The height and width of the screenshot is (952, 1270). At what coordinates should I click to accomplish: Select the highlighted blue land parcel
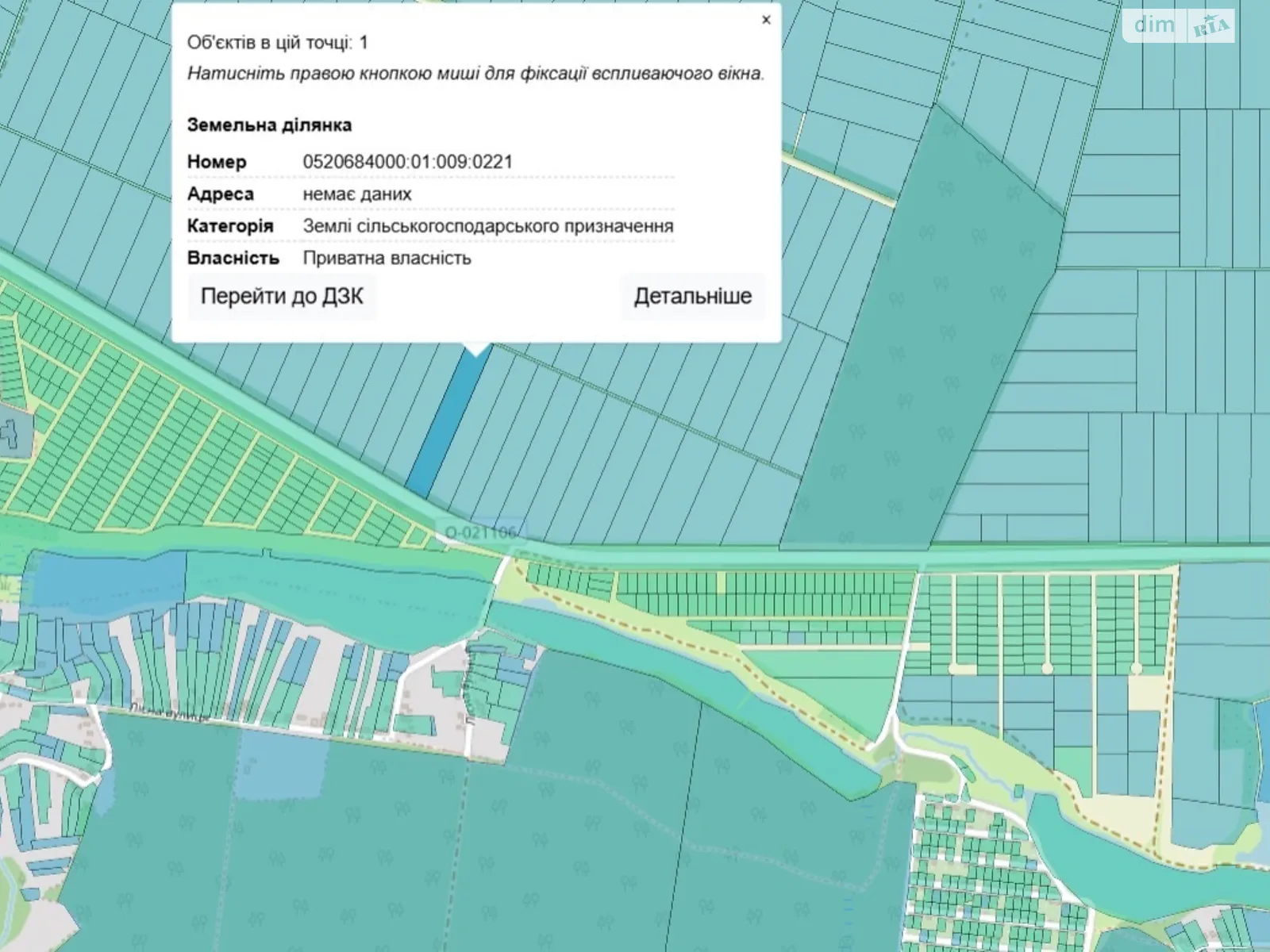(447, 420)
